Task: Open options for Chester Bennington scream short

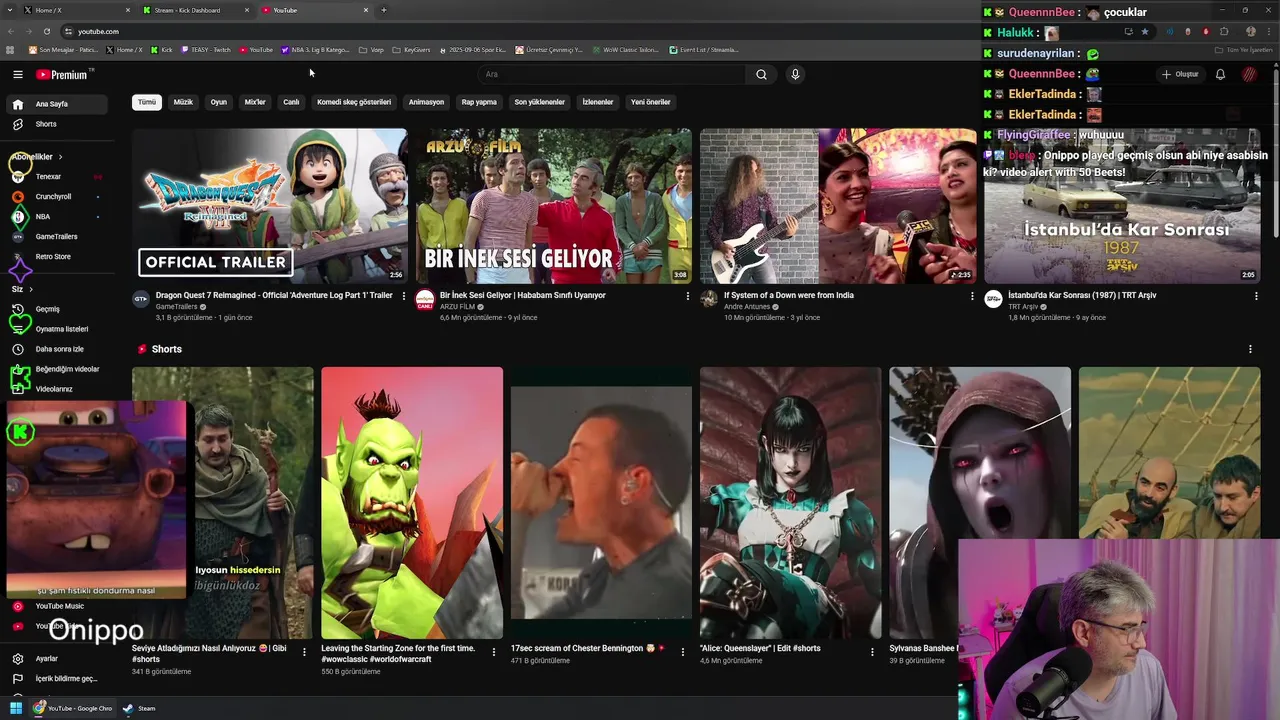Action: click(683, 652)
